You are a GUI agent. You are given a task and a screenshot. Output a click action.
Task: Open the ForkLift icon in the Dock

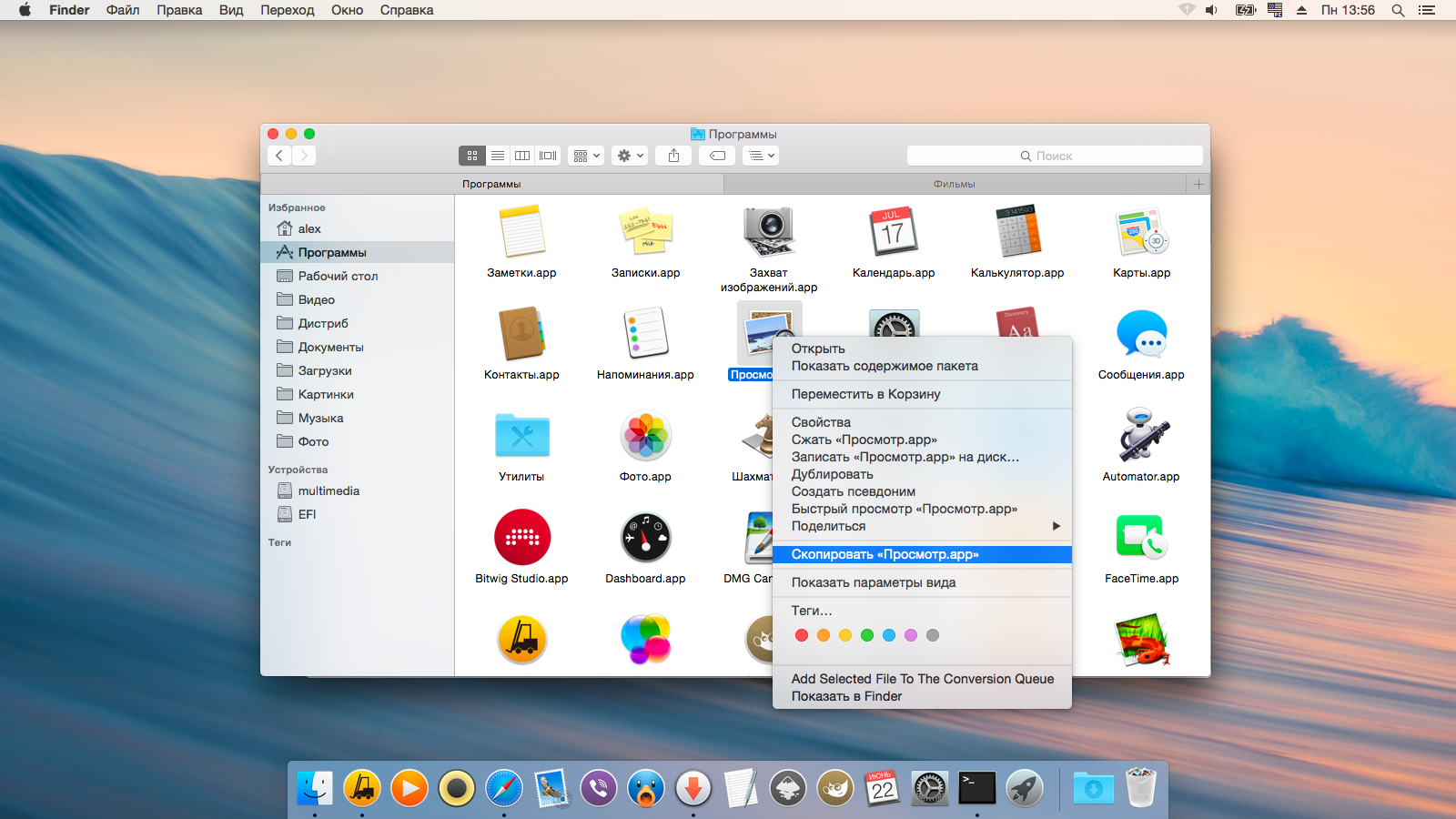[x=362, y=788]
